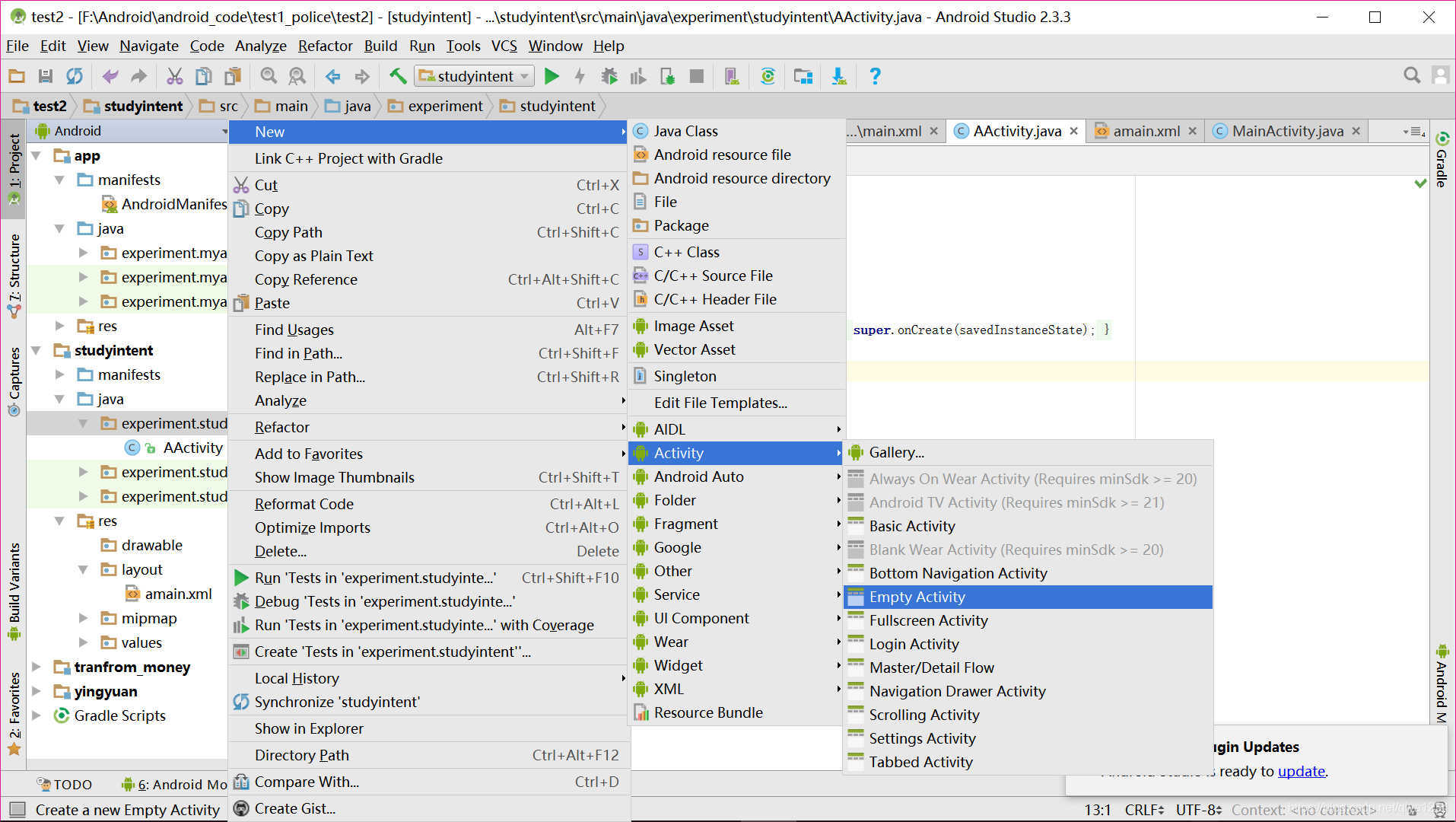The height and width of the screenshot is (822, 1456).
Task: Click the Project Structure toolbar icon
Action: pyautogui.click(x=803, y=76)
